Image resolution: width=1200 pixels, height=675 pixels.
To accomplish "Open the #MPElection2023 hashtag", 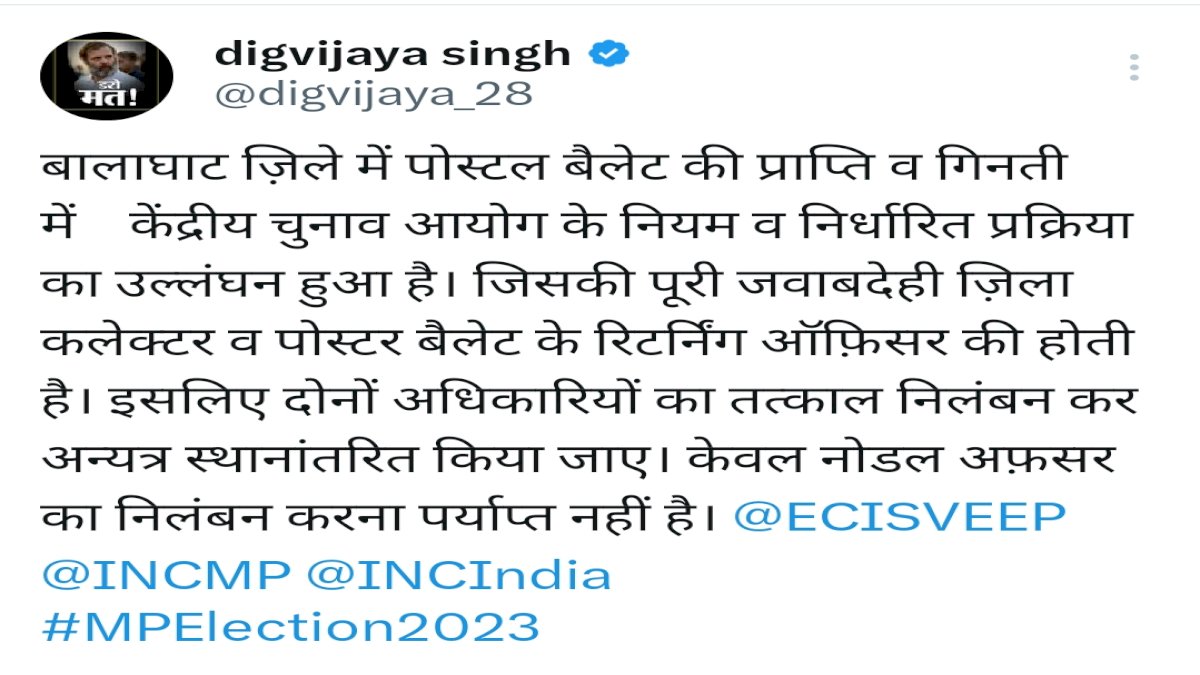I will pyautogui.click(x=291, y=628).
